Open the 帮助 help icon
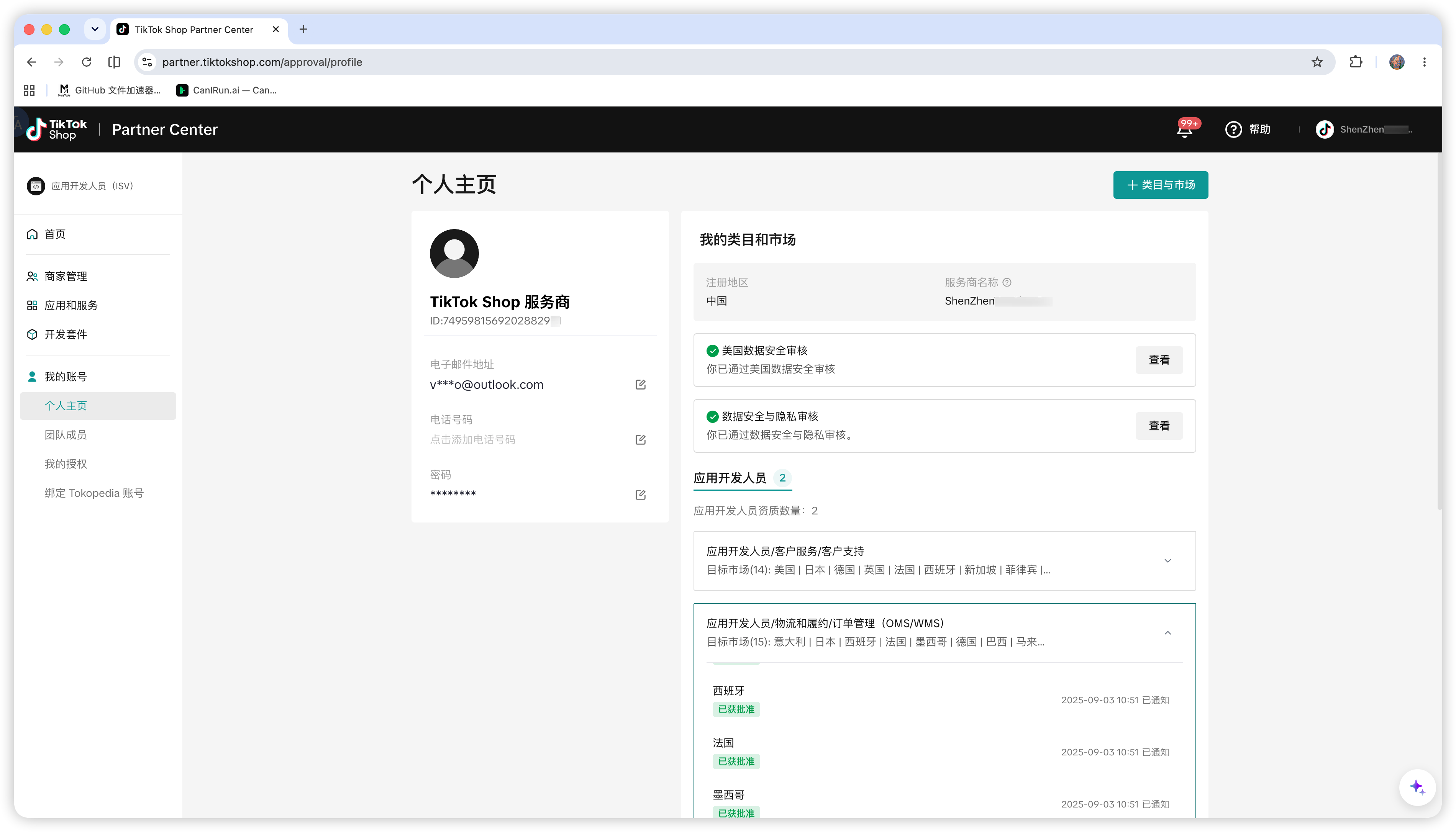Viewport: 1456px width, 832px height. 1234,130
